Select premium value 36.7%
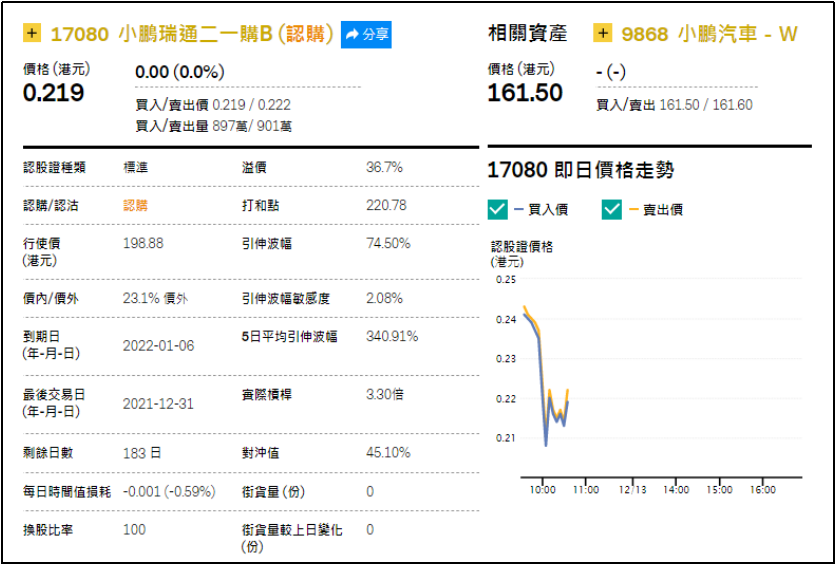 384,168
